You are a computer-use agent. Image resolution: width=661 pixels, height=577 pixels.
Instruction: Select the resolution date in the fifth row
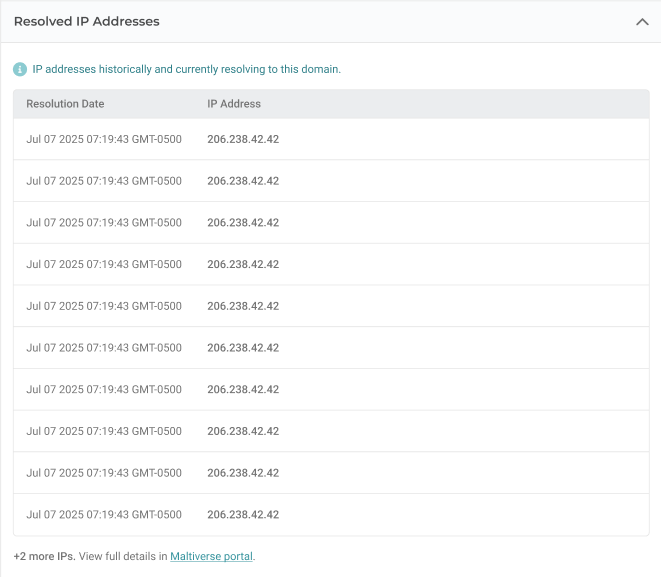tap(104, 306)
